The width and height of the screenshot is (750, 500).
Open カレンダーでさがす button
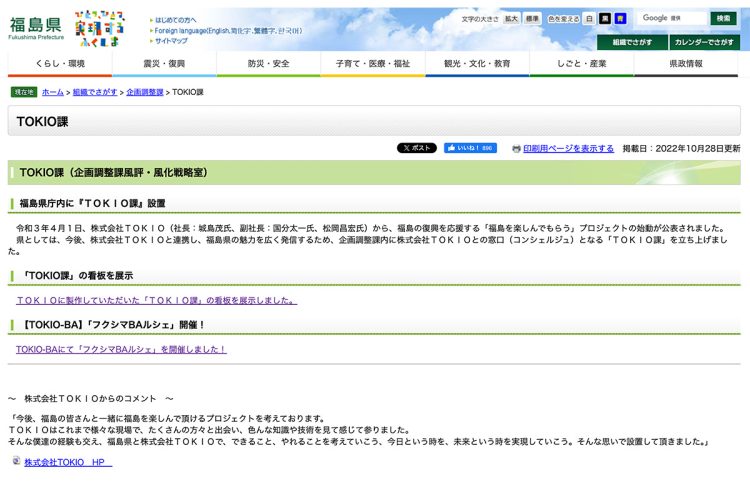click(704, 42)
